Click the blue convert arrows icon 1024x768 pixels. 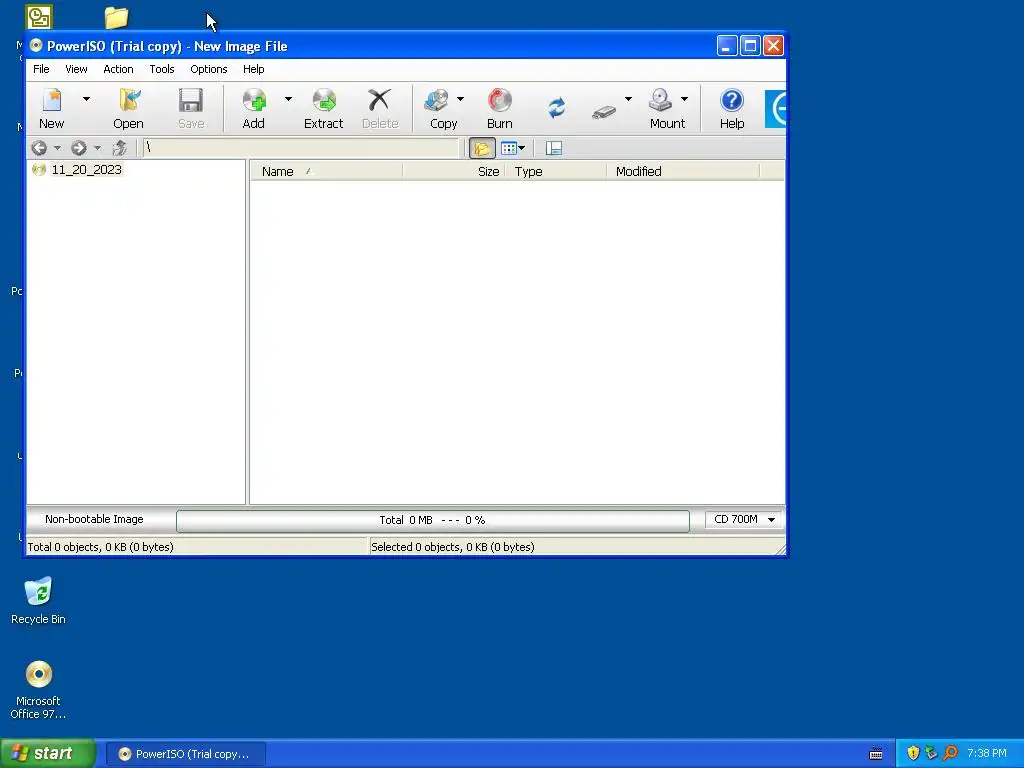coord(556,108)
